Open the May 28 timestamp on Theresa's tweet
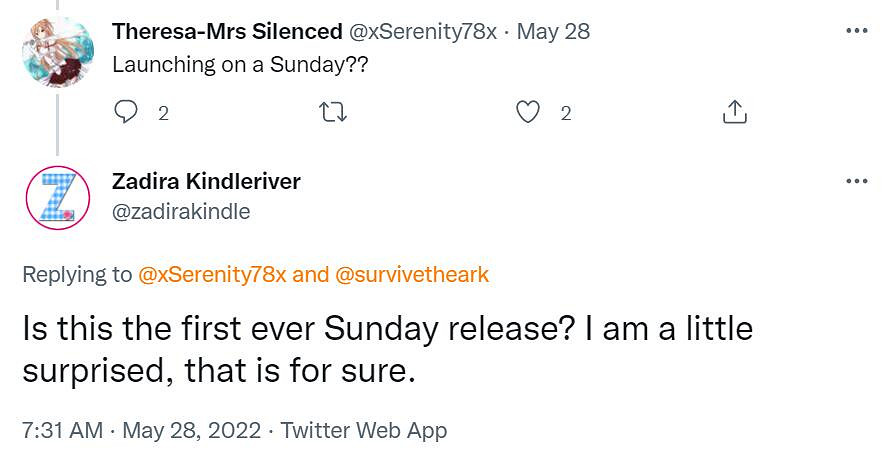Screen dimensions: 894x466 pos(553,31)
